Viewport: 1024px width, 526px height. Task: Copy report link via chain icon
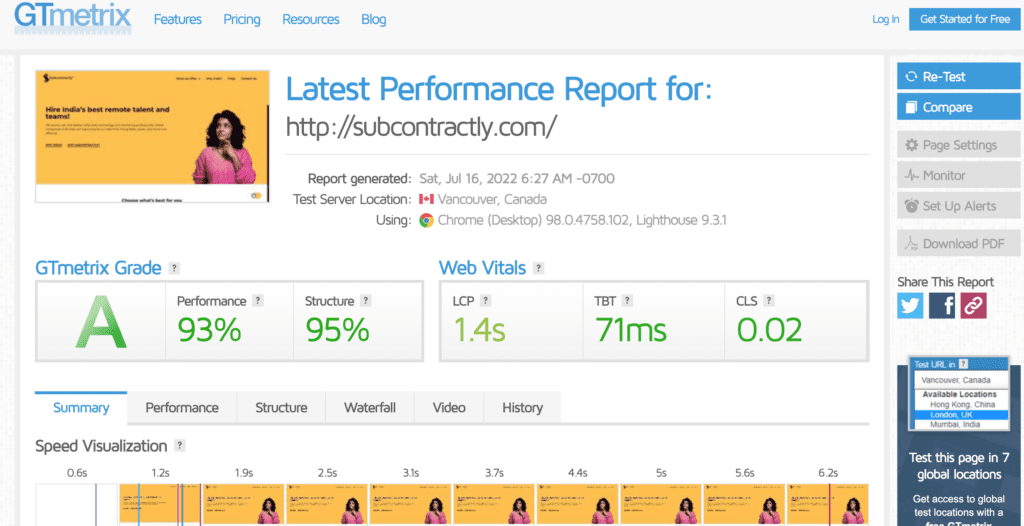click(974, 306)
